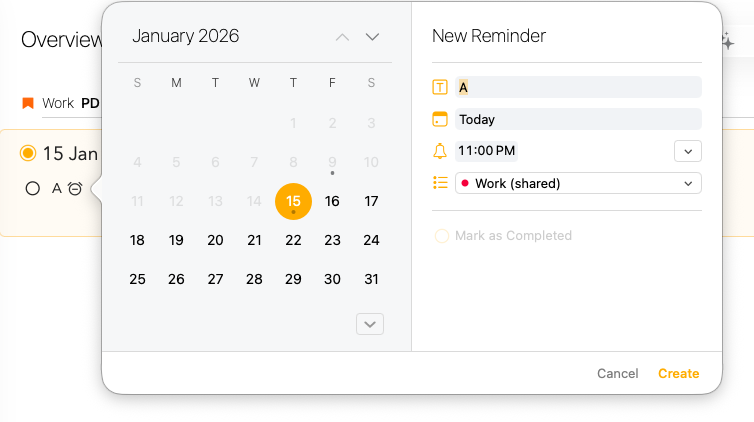Viewport: 754px width, 422px height.
Task: Select January 22 in the calendar
Action: (293, 240)
